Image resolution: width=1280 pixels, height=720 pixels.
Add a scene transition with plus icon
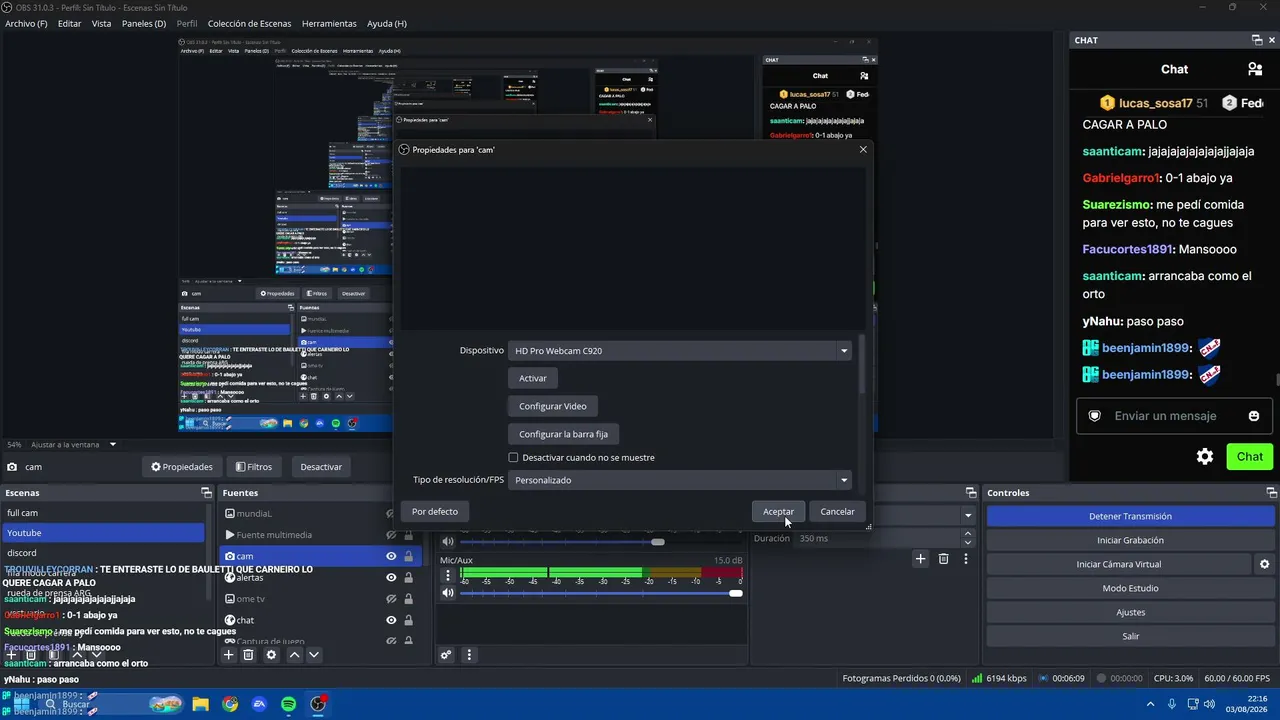pos(921,559)
